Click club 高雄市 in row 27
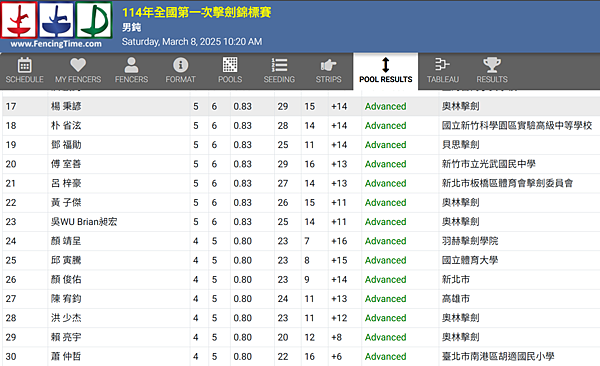The image size is (600, 366). [x=456, y=299]
